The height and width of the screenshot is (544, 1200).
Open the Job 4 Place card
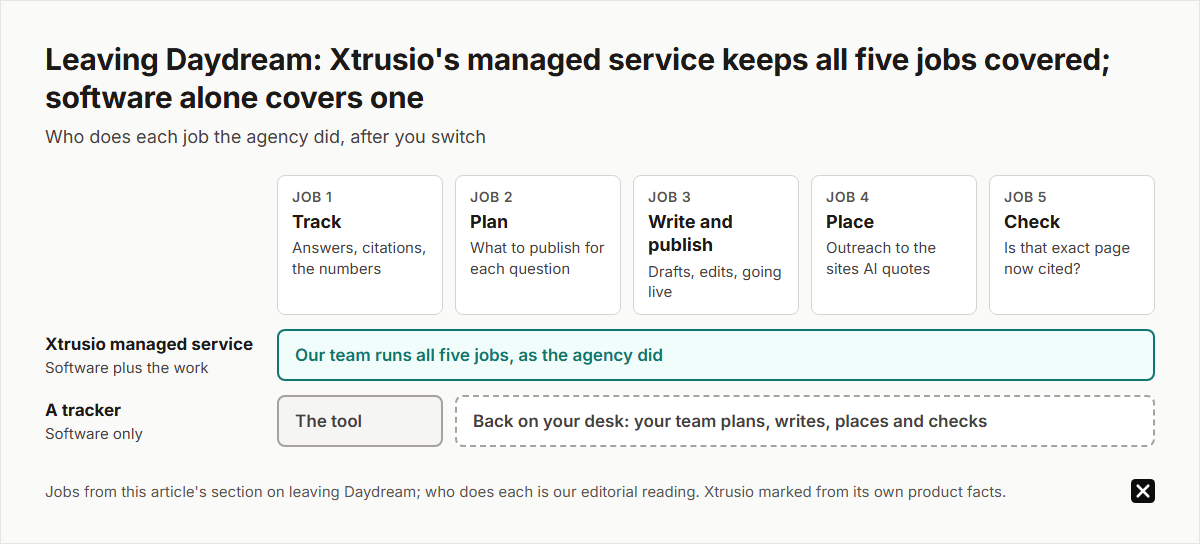[894, 245]
